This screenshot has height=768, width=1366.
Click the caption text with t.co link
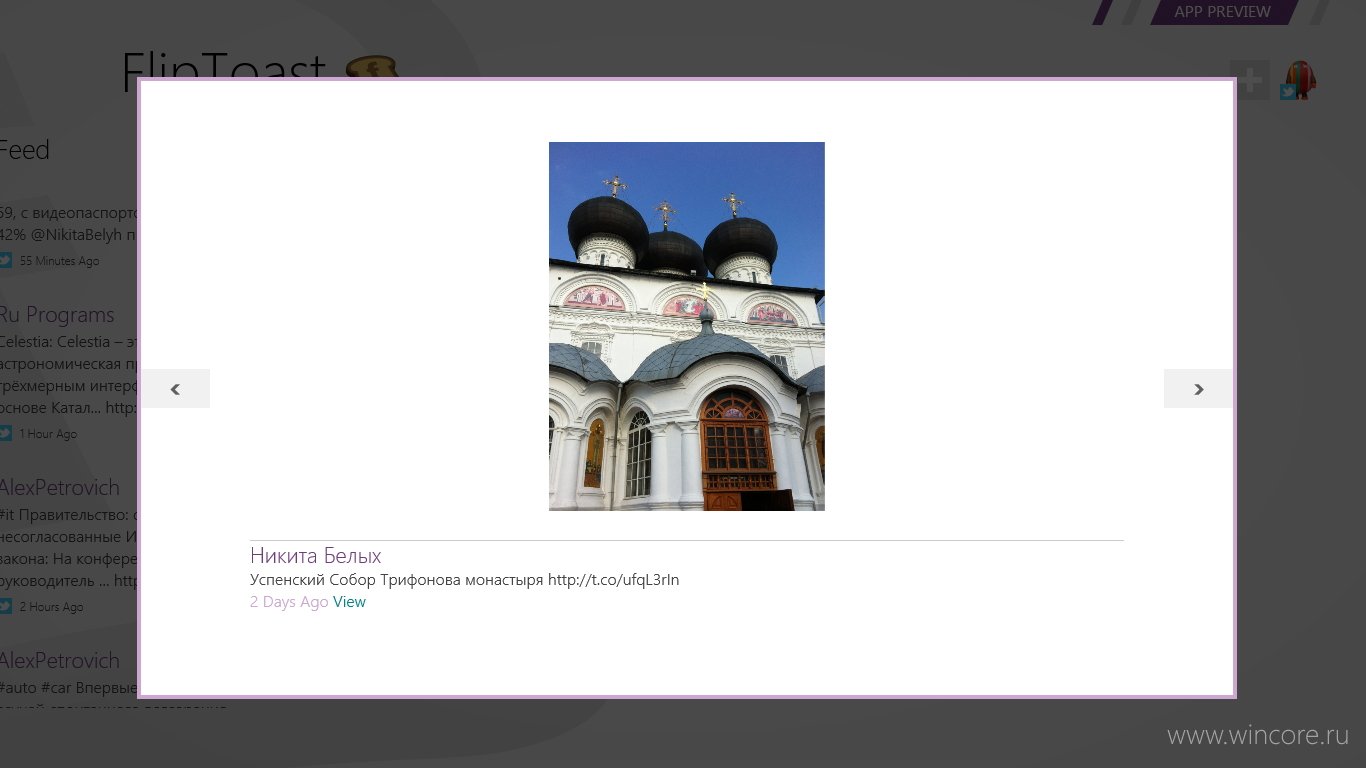464,580
